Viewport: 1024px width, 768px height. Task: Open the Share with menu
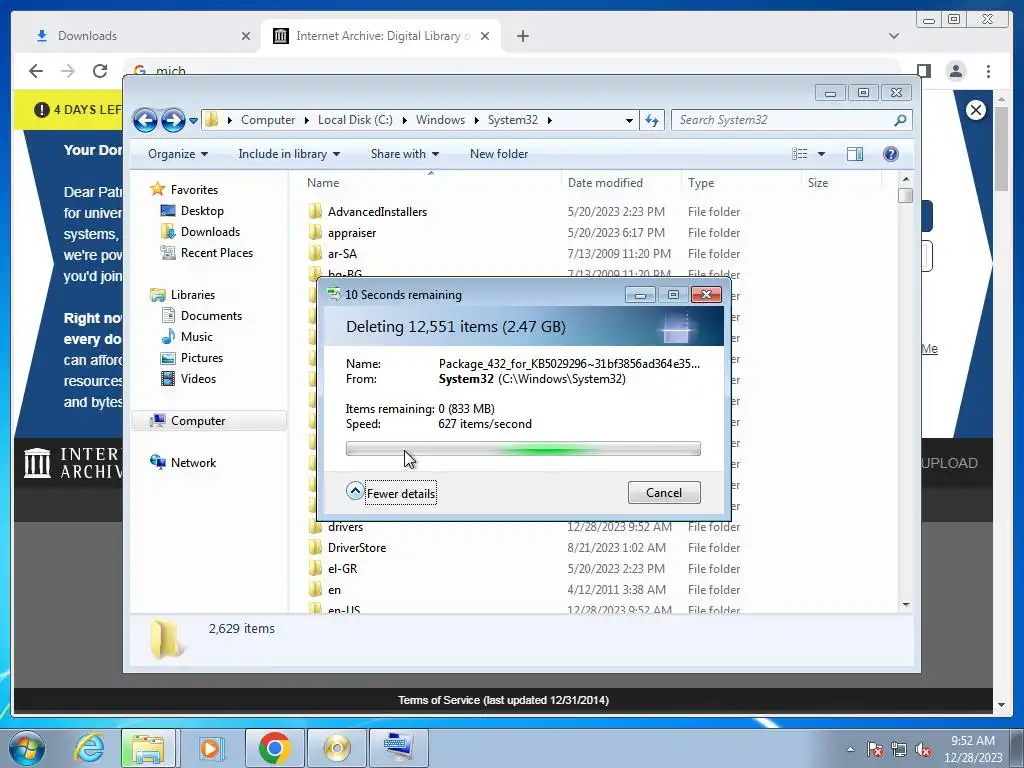click(x=405, y=154)
